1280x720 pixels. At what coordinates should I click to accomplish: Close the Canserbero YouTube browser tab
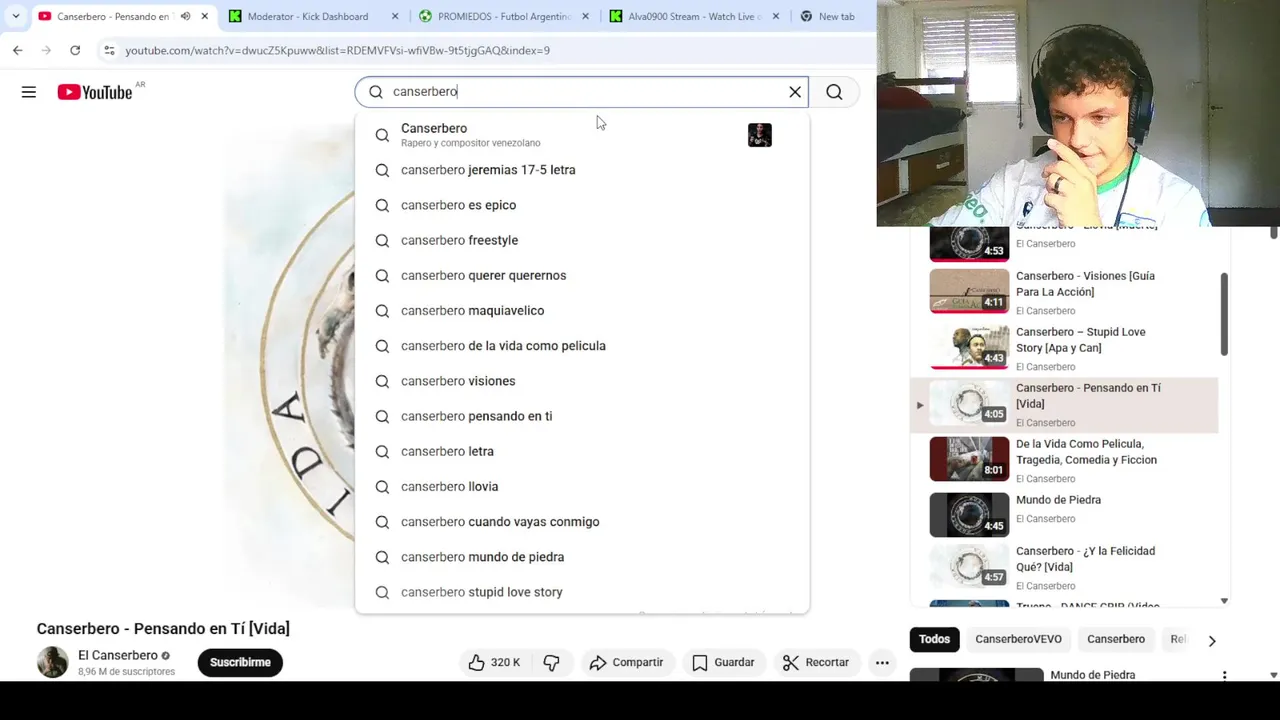click(205, 16)
